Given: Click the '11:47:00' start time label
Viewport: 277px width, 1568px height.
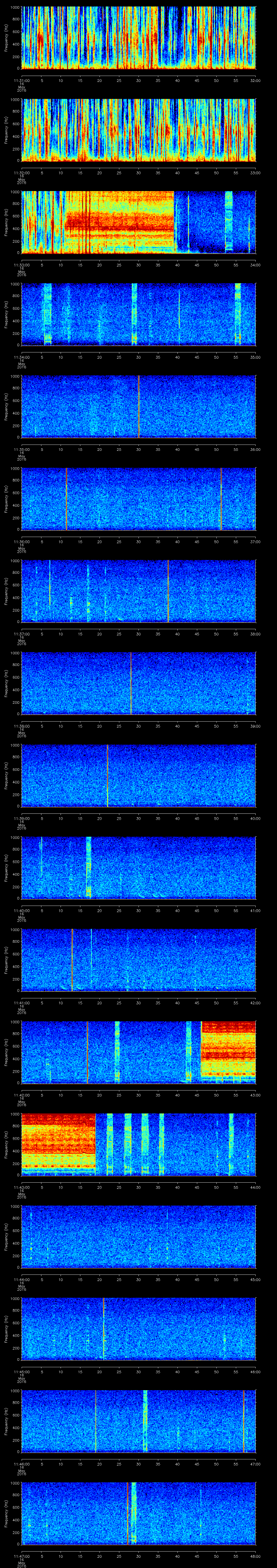Looking at the screenshot, I should 21,1556.
